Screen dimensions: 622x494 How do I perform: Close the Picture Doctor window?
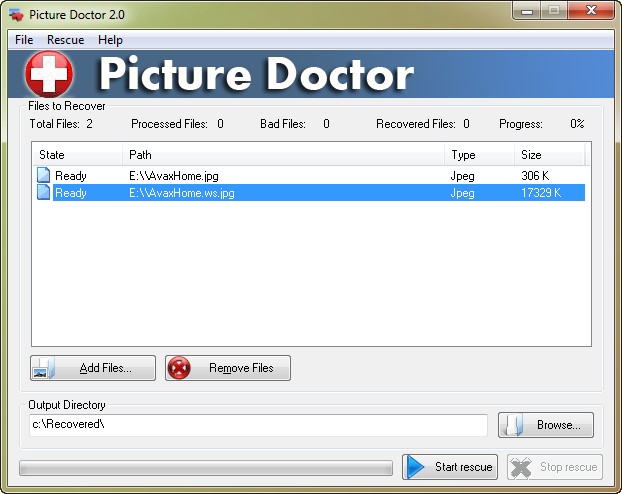pos(591,11)
